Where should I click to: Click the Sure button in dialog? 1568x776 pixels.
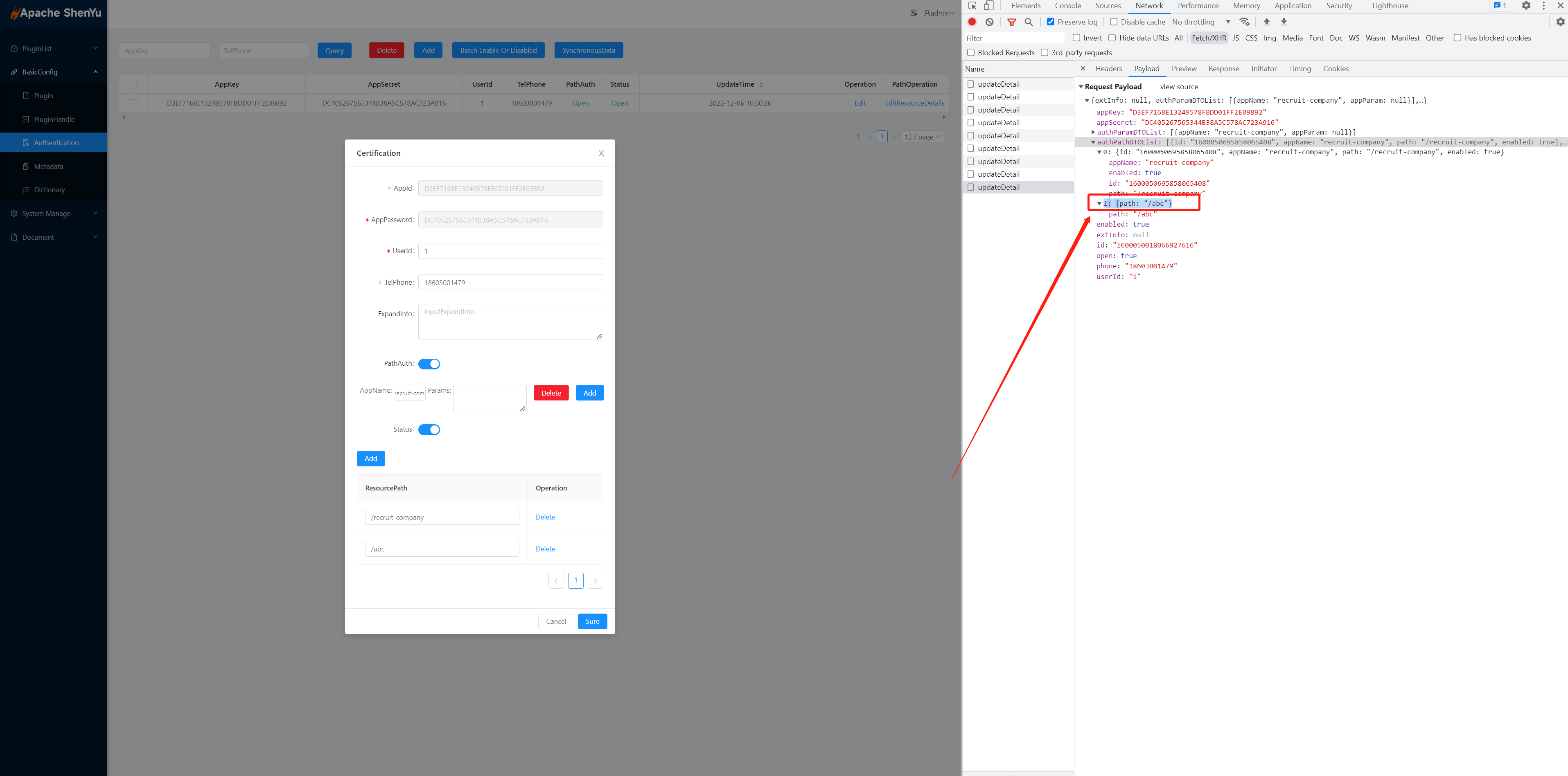click(x=592, y=621)
